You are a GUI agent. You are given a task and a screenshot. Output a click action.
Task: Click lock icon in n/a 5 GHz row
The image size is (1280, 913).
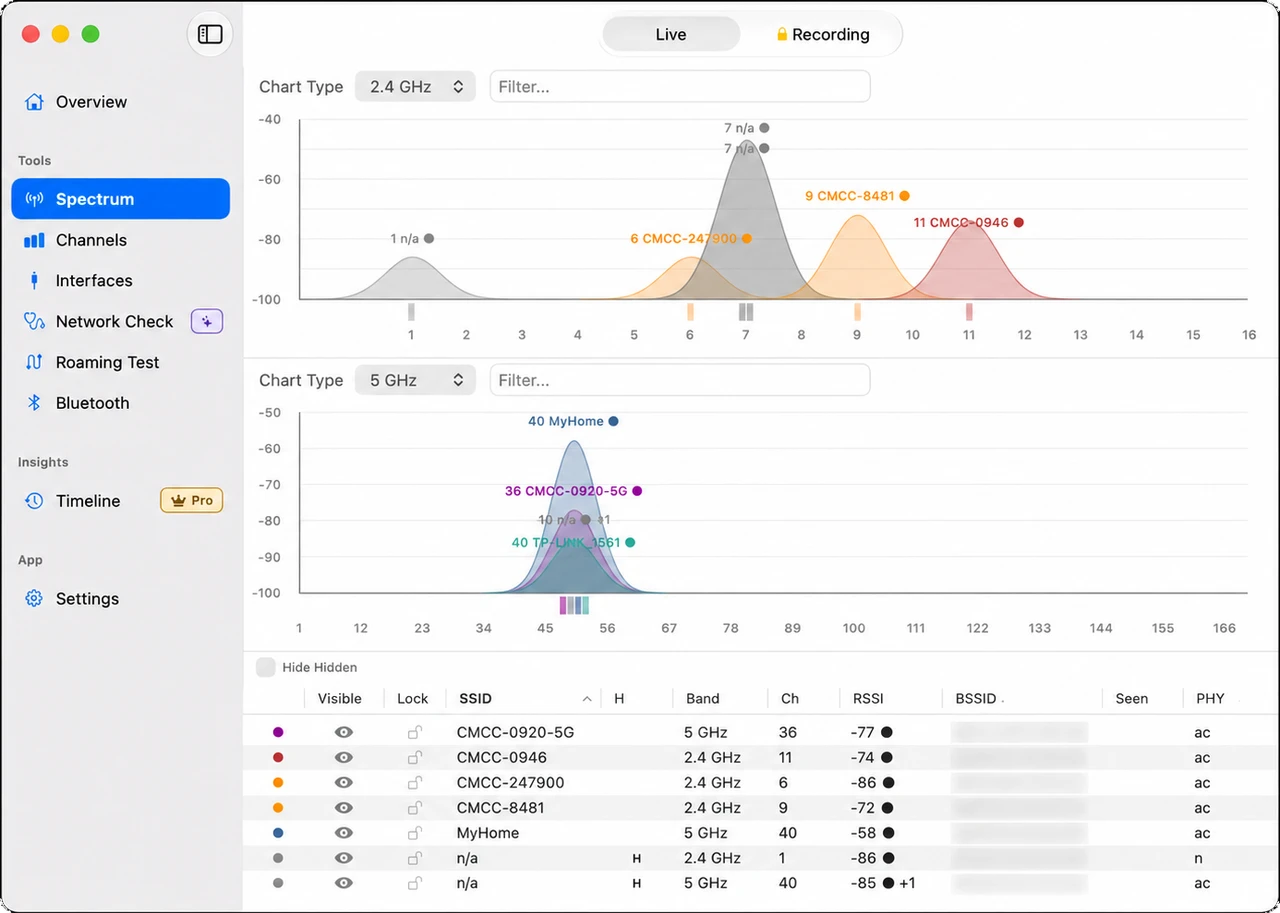[414, 882]
